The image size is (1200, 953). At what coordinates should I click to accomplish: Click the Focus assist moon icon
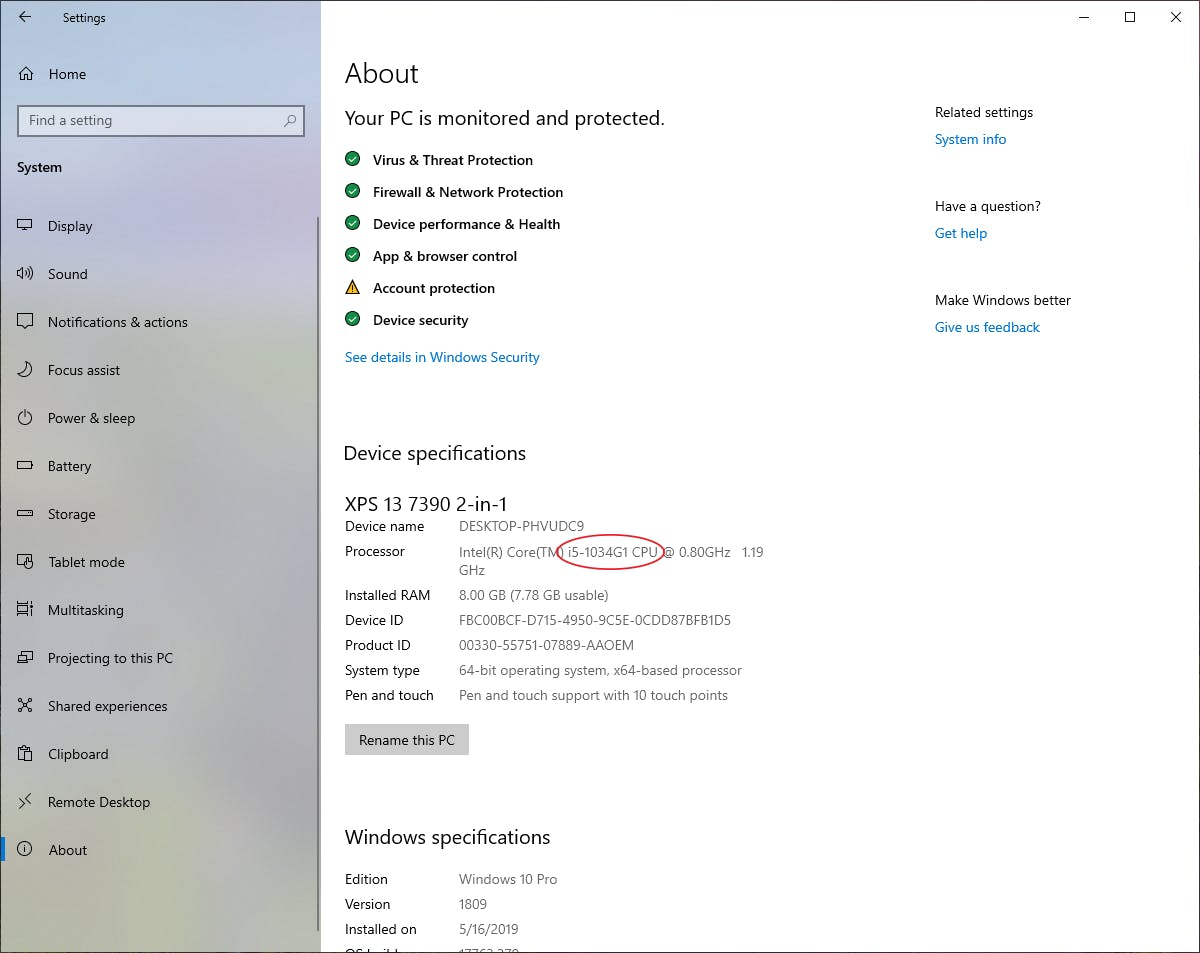(26, 370)
